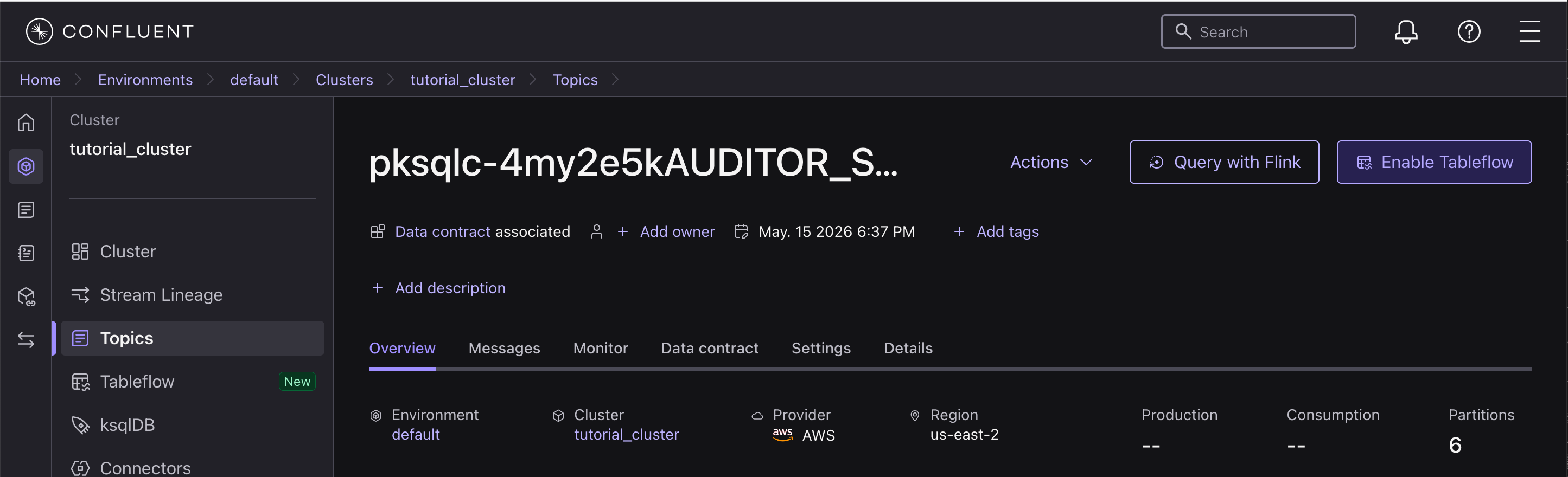Click chevron after Environments breadcrumb

[x=211, y=80]
